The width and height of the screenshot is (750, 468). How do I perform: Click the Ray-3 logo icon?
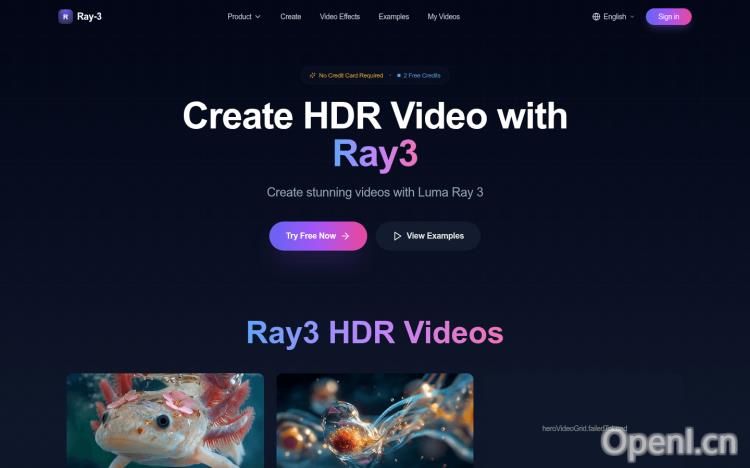(66, 17)
